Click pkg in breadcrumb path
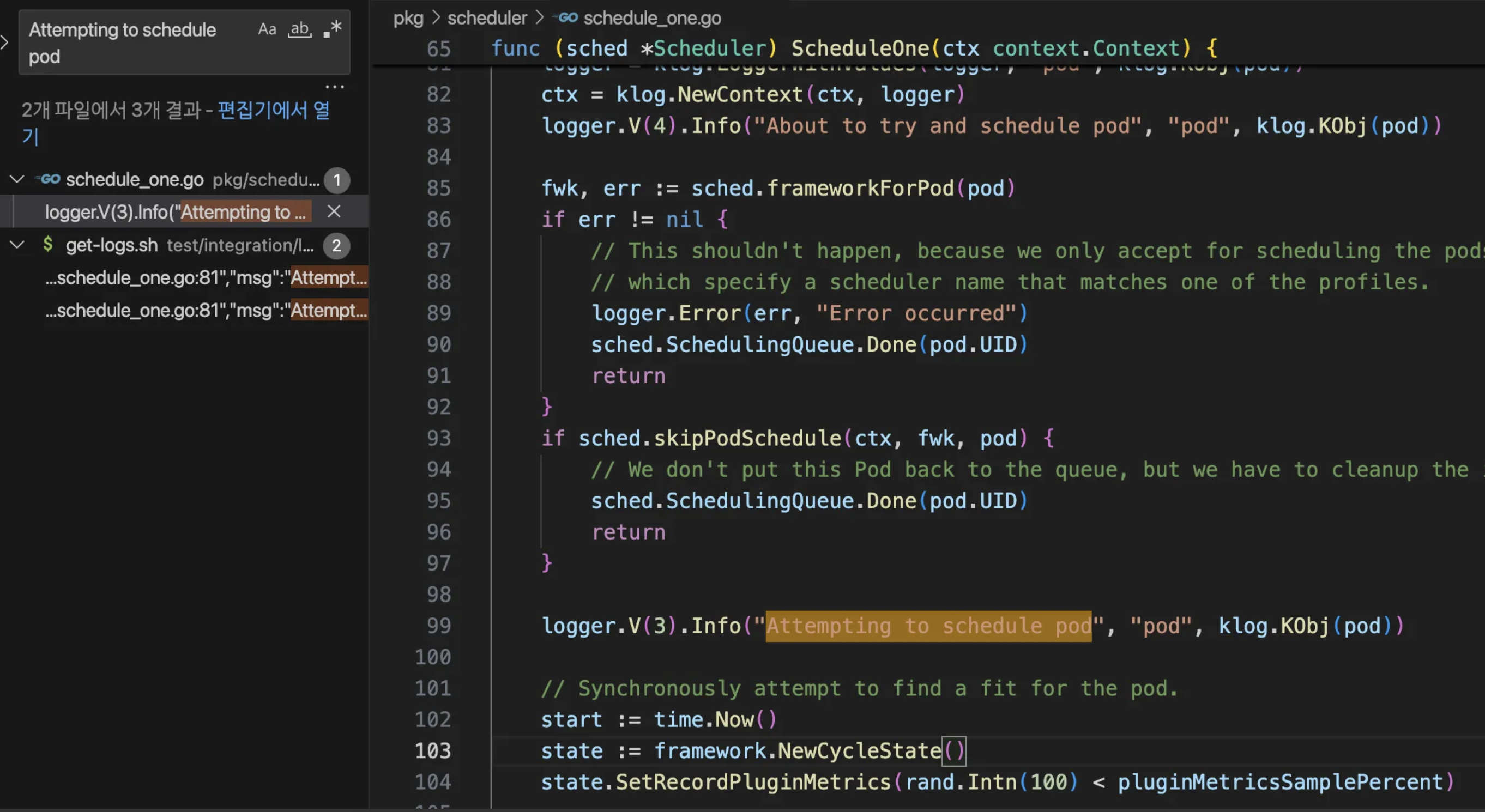The width and height of the screenshot is (1485, 812). coord(408,18)
